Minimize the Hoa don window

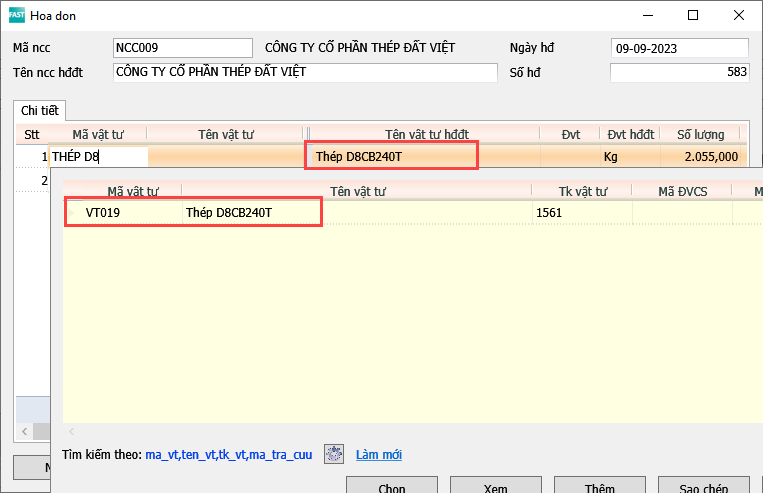(x=648, y=16)
